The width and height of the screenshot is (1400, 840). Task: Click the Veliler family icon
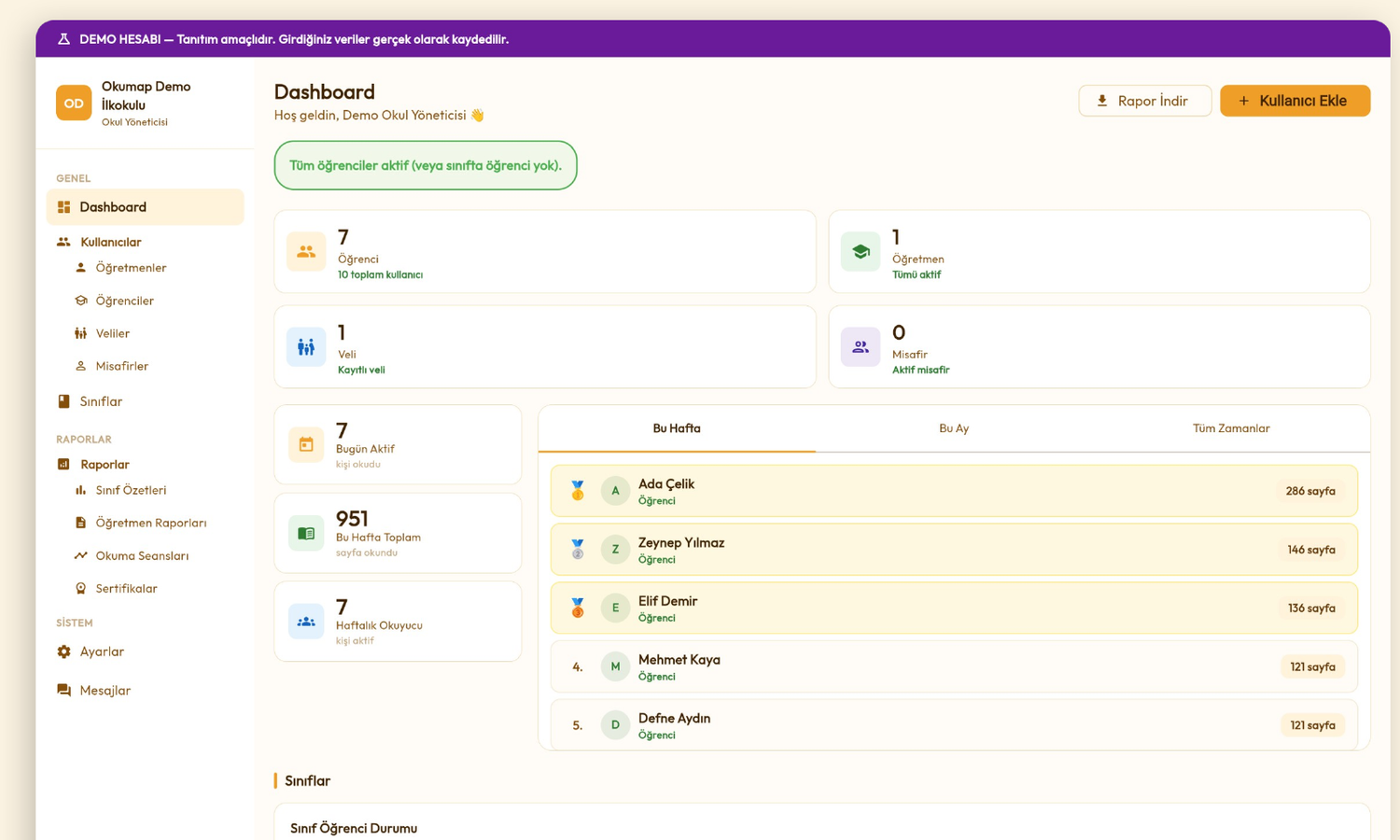pyautogui.click(x=80, y=333)
